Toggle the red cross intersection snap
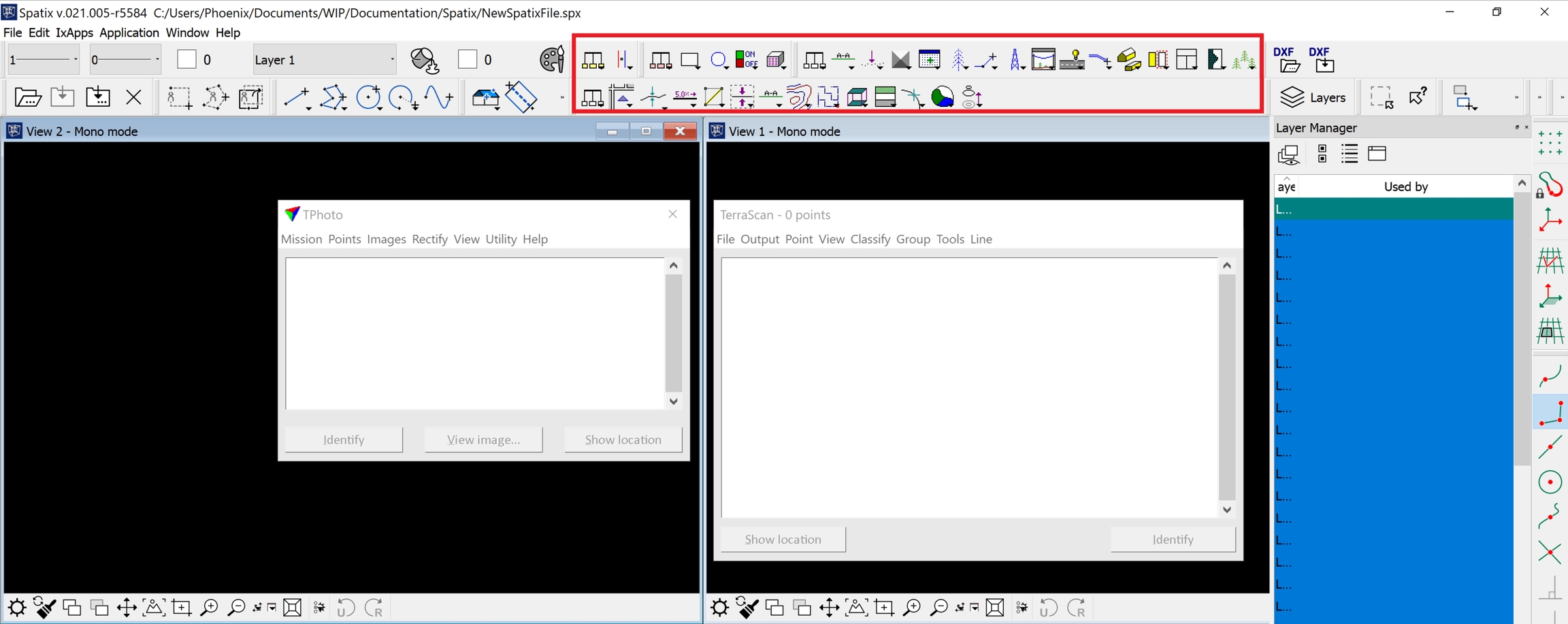 (1550, 553)
